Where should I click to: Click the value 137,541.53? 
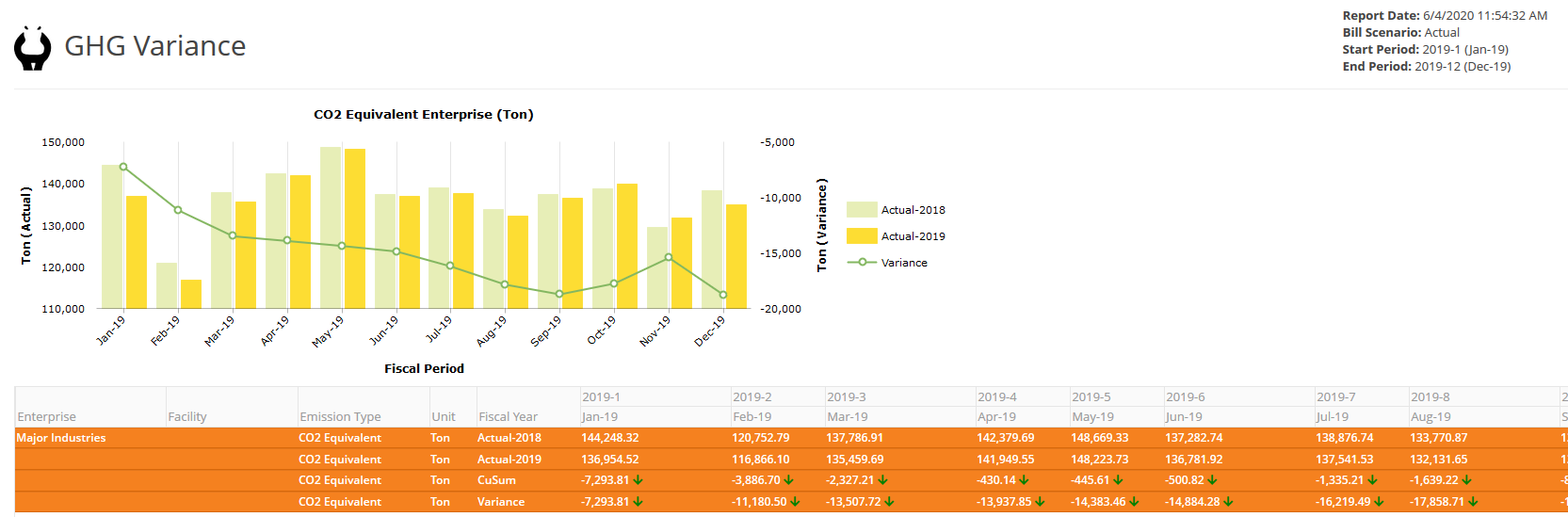[x=1345, y=460]
